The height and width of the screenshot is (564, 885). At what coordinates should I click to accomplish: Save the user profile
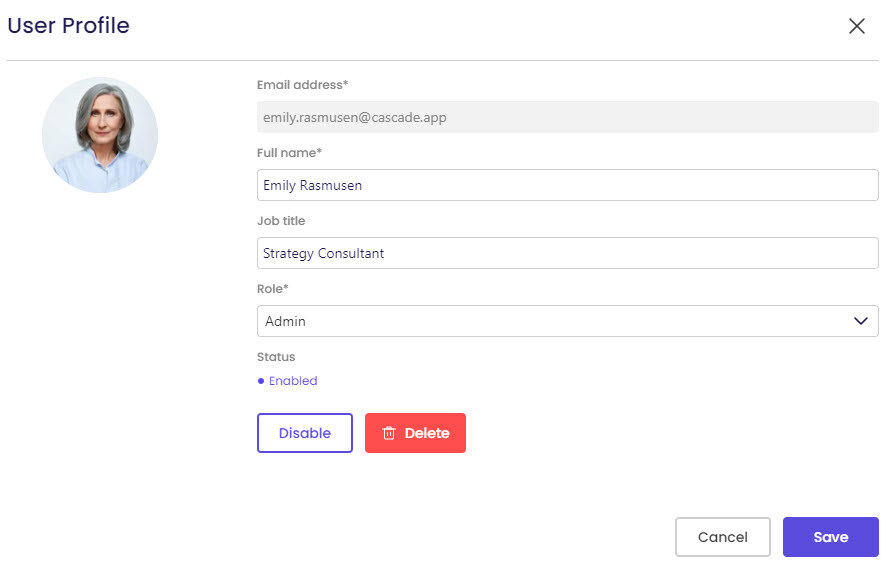830,537
